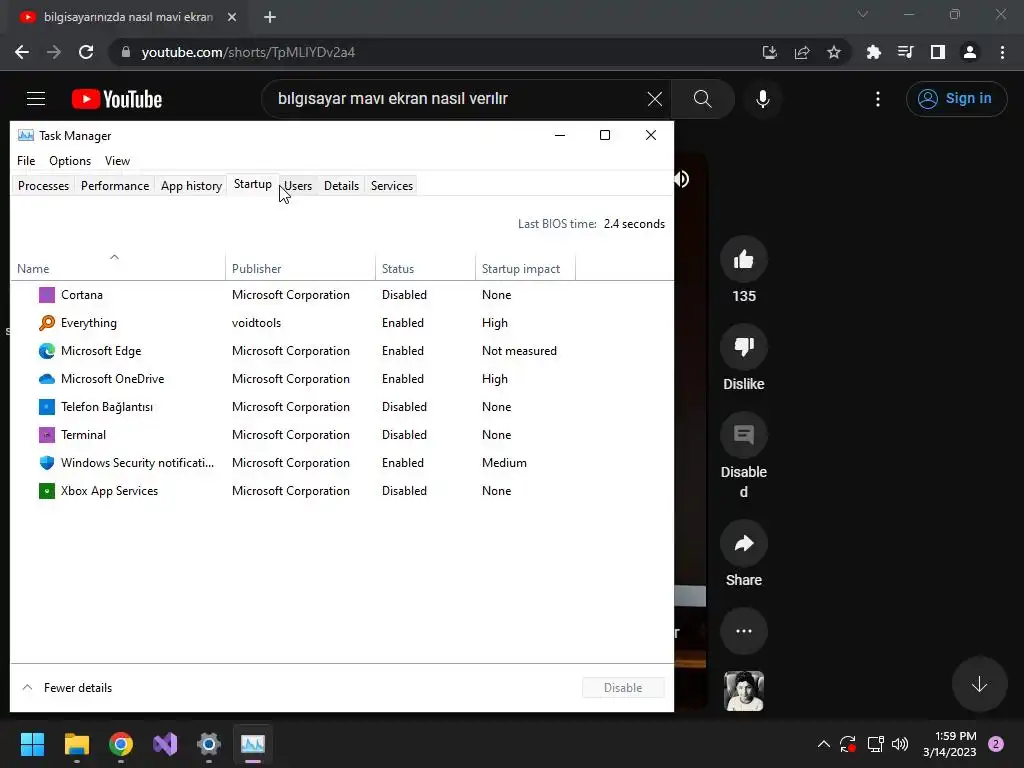
Task: Clear the YouTube search box text
Action: 654,99
